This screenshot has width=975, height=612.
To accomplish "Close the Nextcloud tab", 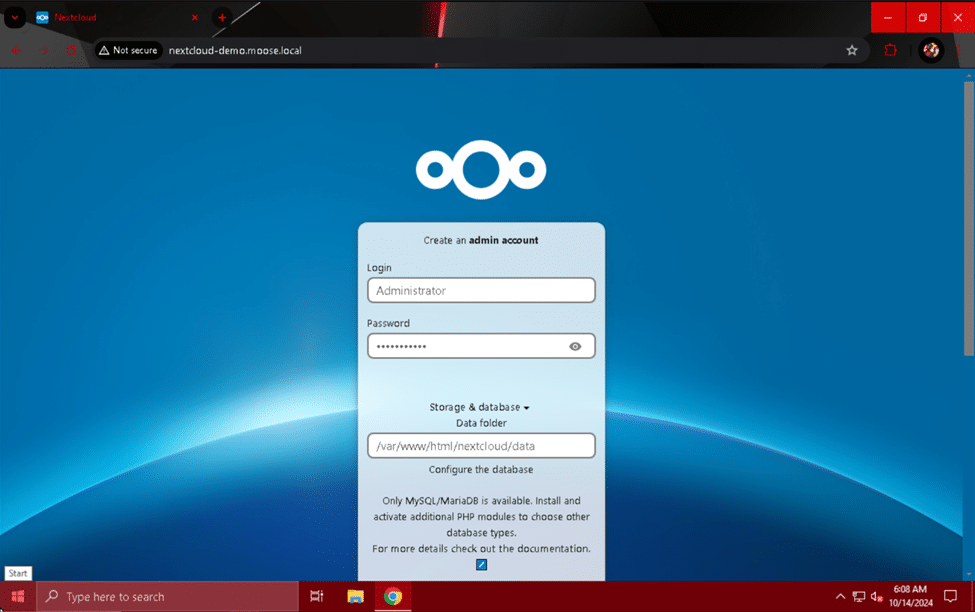I will pos(195,17).
